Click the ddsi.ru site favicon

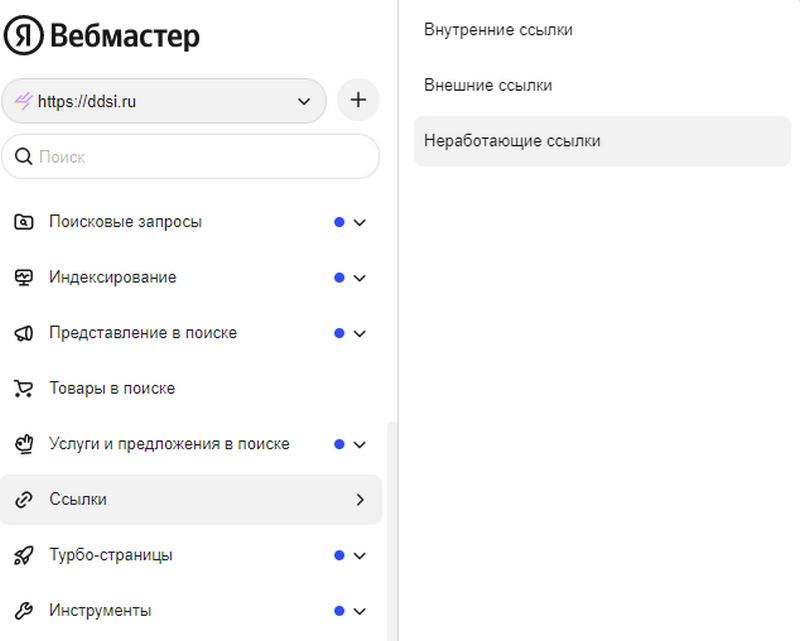click(23, 101)
